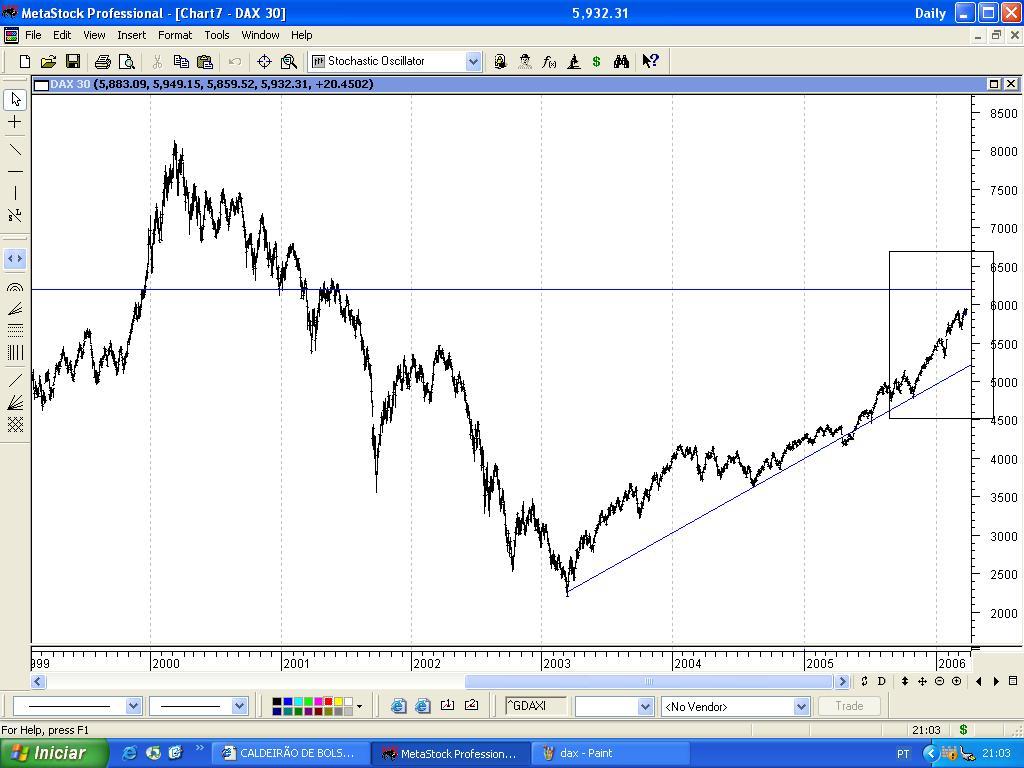Viewport: 1024px width, 768px height.
Task: Click the scrollbar left arrow
Action: coord(38,681)
